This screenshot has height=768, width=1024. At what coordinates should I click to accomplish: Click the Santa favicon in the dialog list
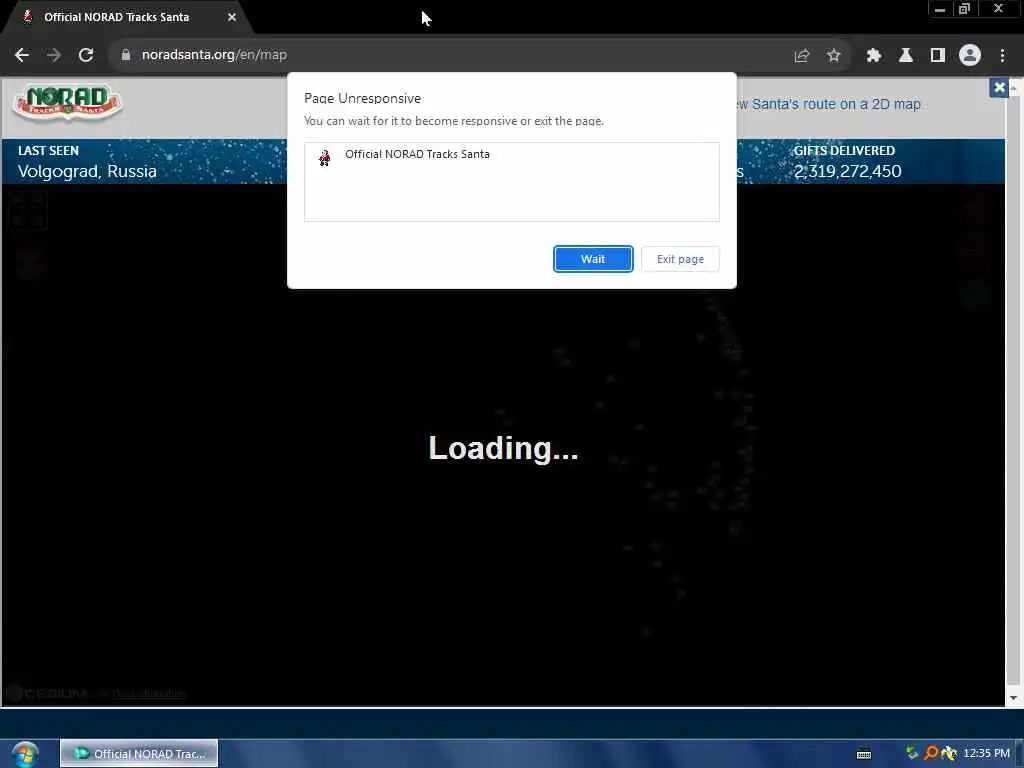tap(324, 157)
